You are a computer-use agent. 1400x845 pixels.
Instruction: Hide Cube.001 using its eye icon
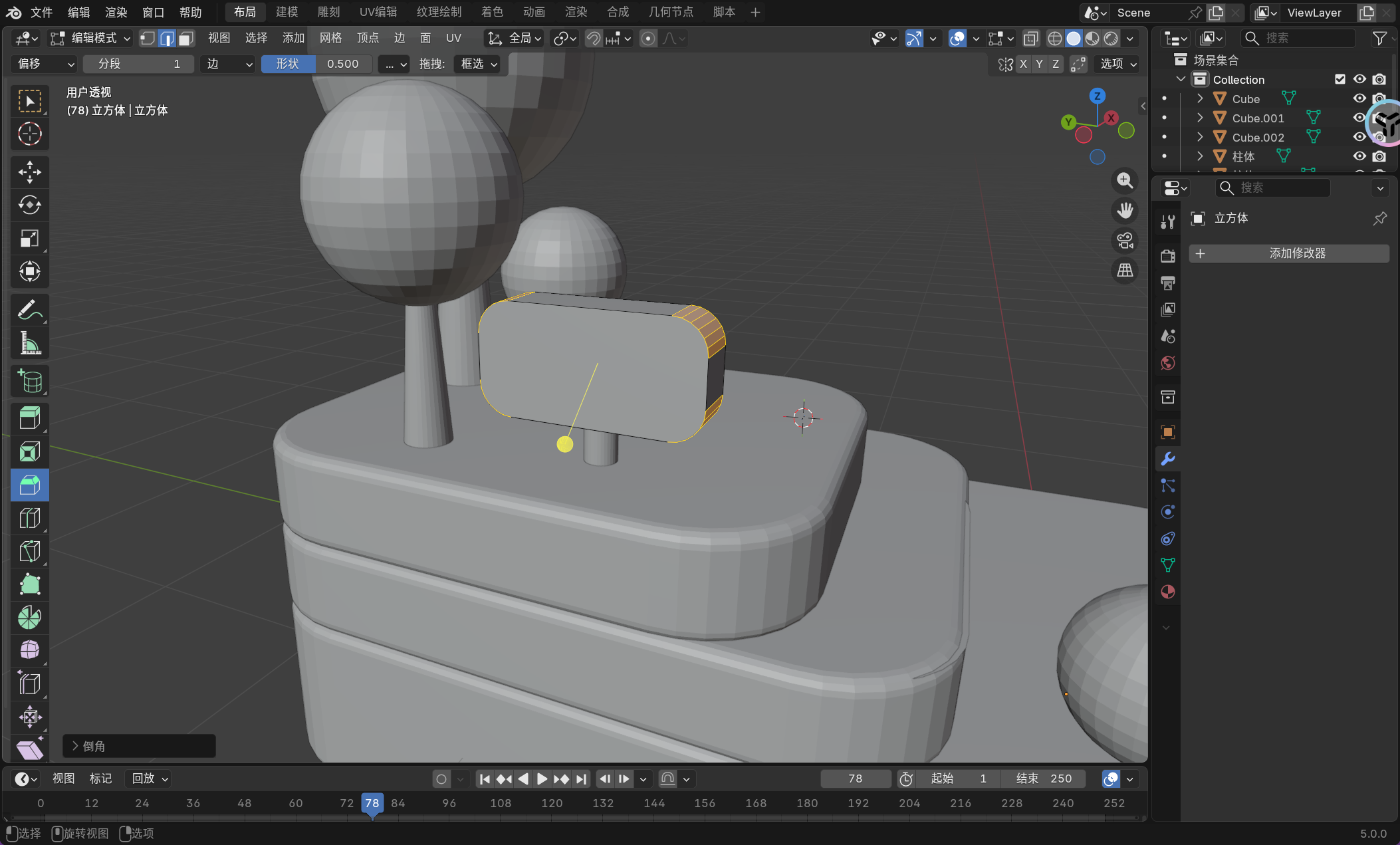[x=1359, y=118]
